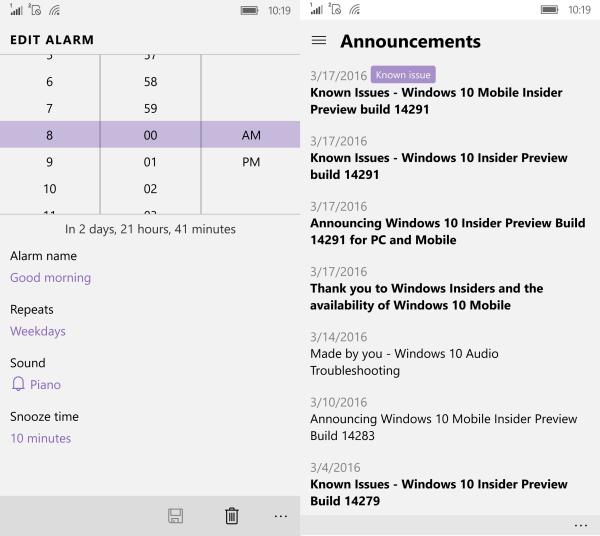Screen dimensions: 600x536
Task: Pick minute 01 in the alarm picker
Action: point(150,162)
